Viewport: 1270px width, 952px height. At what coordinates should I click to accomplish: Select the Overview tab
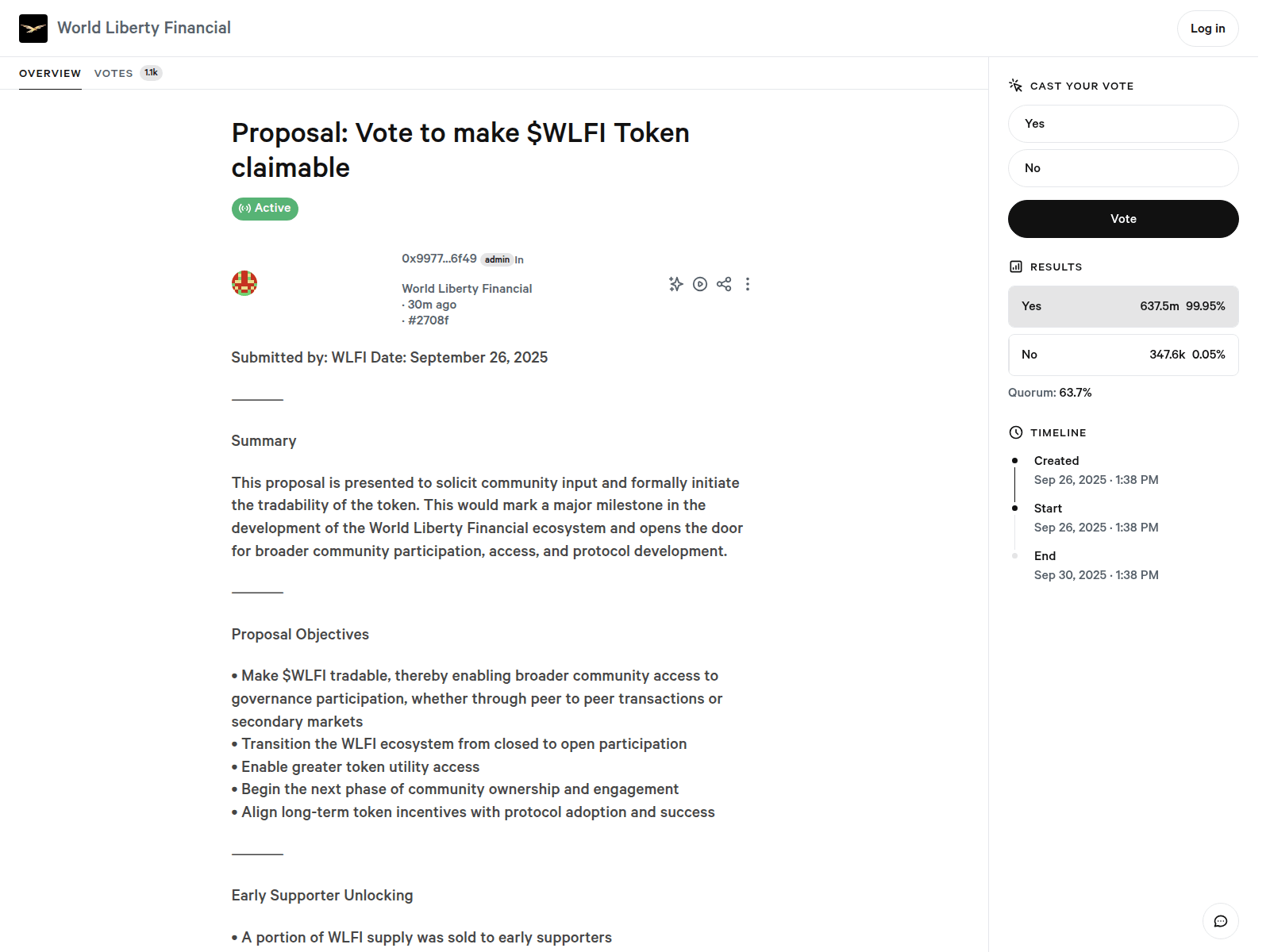click(x=50, y=73)
